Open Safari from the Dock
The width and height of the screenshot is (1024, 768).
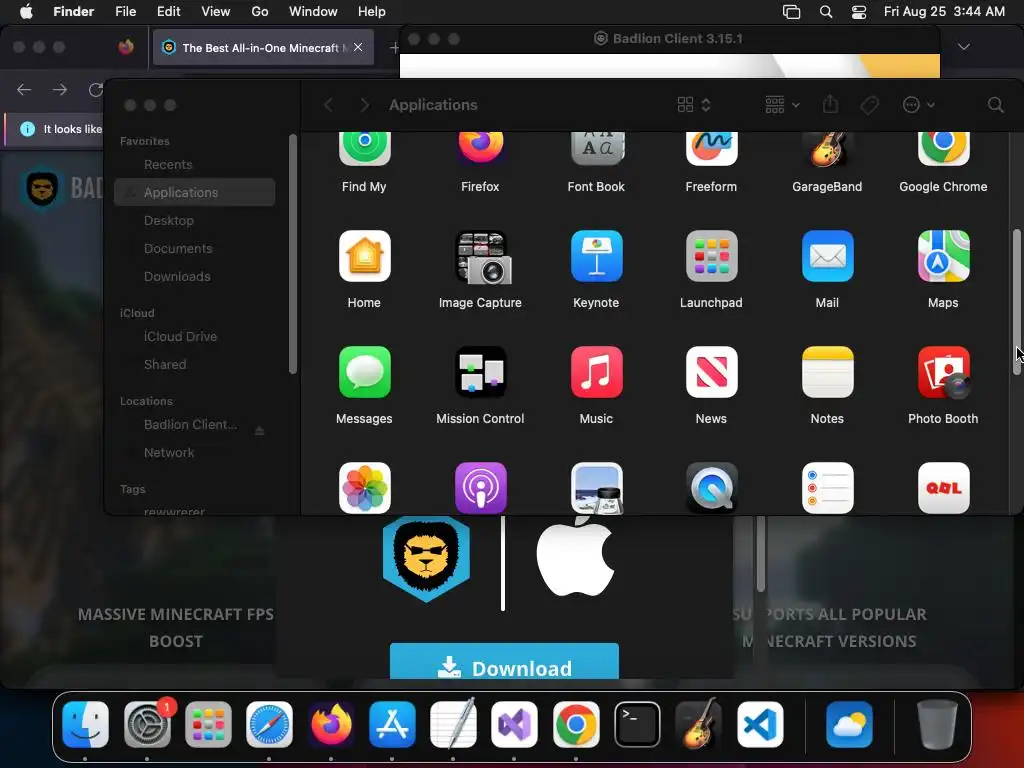point(269,724)
